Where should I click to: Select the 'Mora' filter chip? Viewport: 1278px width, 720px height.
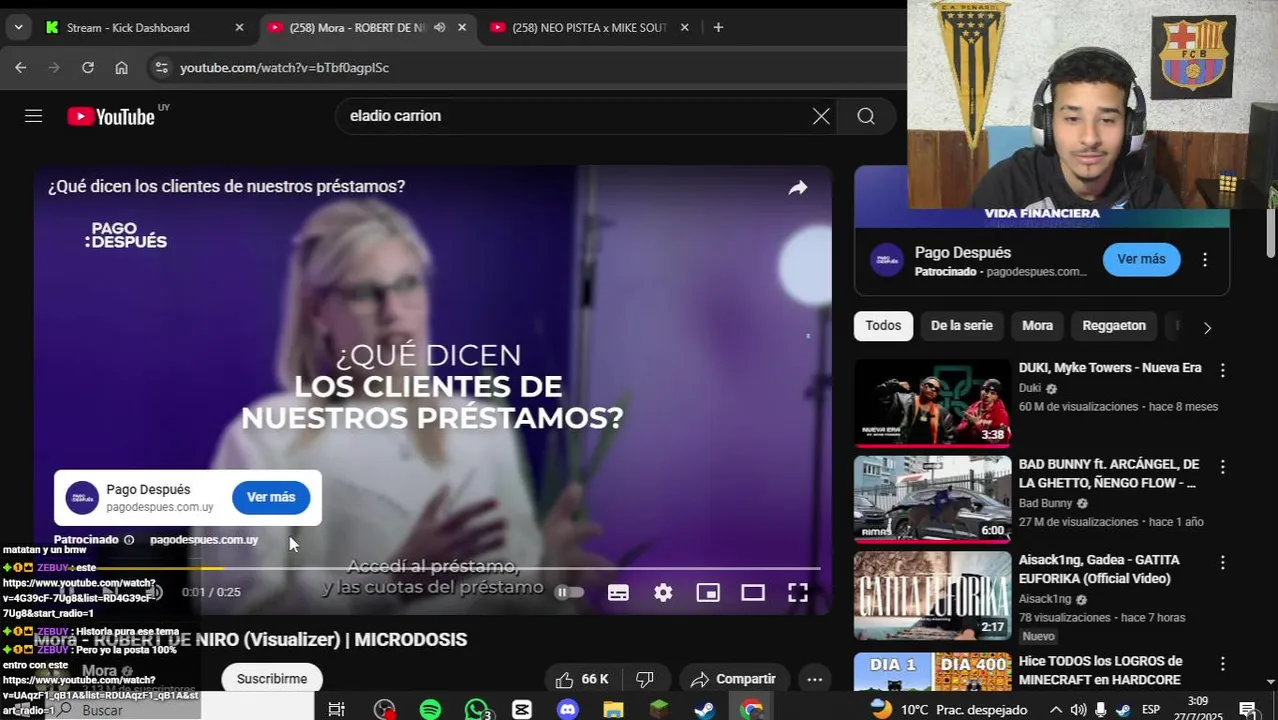point(1037,326)
